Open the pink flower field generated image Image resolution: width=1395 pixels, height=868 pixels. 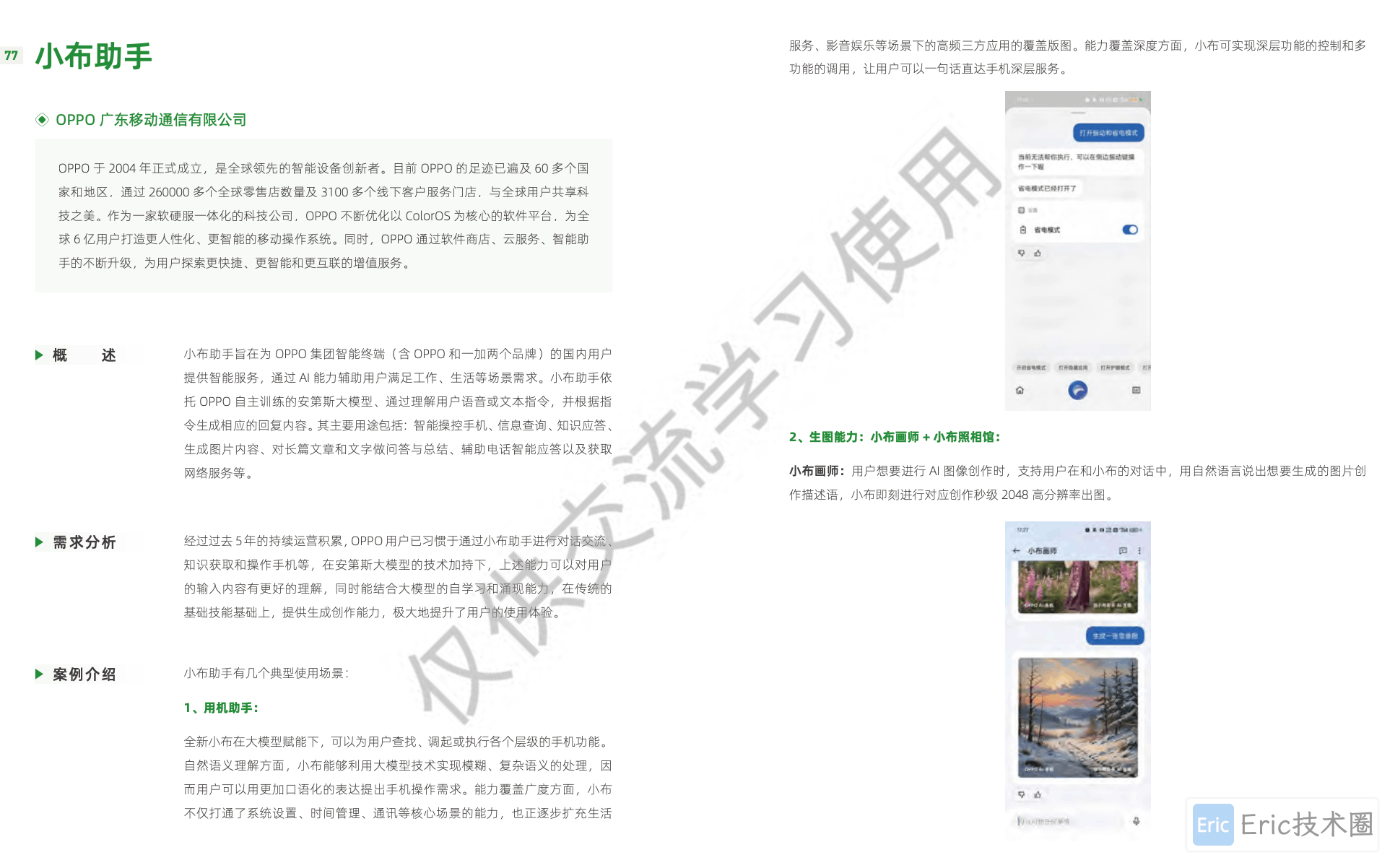[x=1077, y=587]
